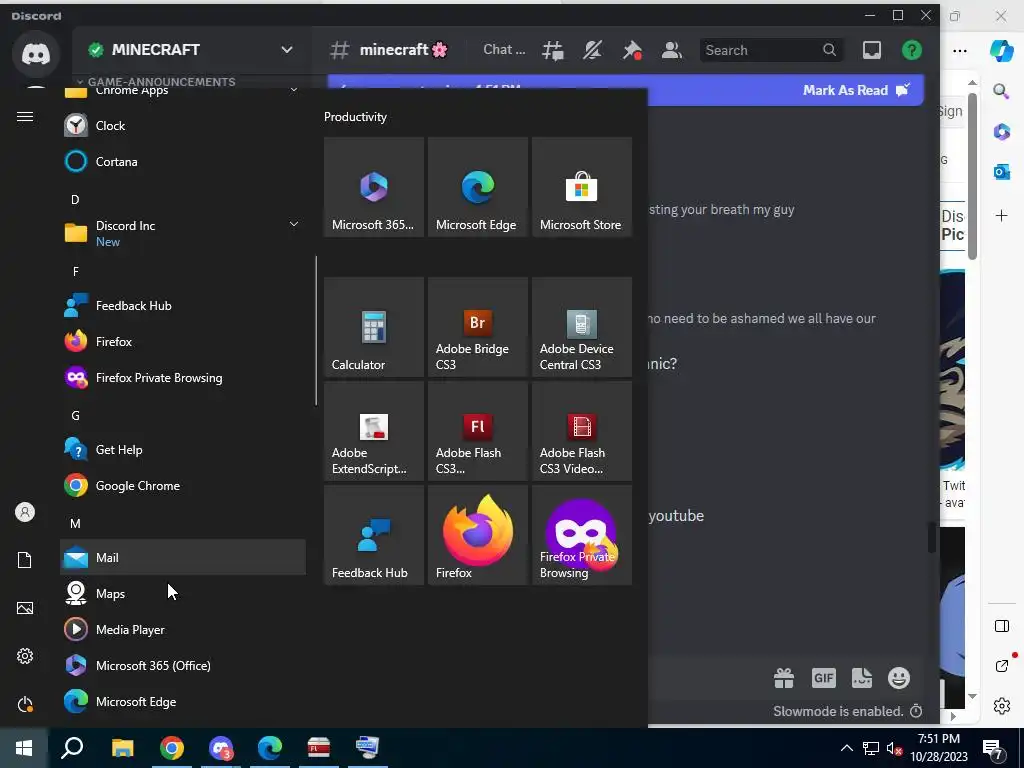Open Microsoft Edge in app list
Viewport: 1024px width, 768px height.
(x=183, y=701)
